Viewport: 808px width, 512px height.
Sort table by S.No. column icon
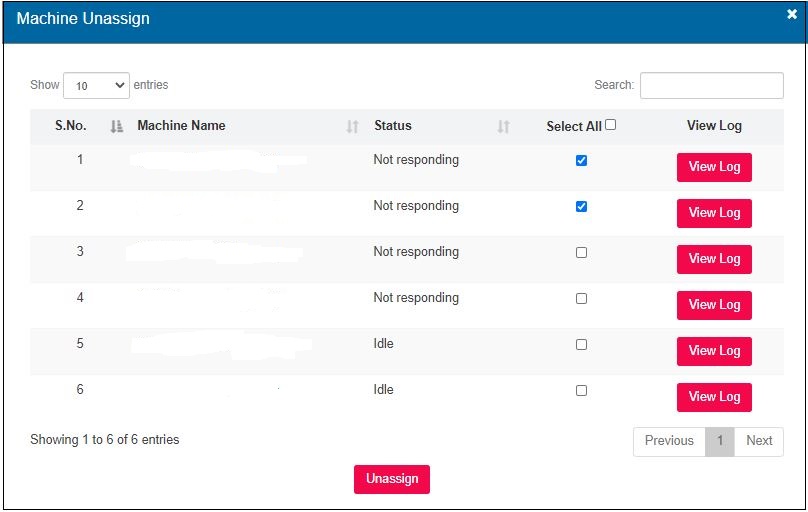(x=116, y=127)
